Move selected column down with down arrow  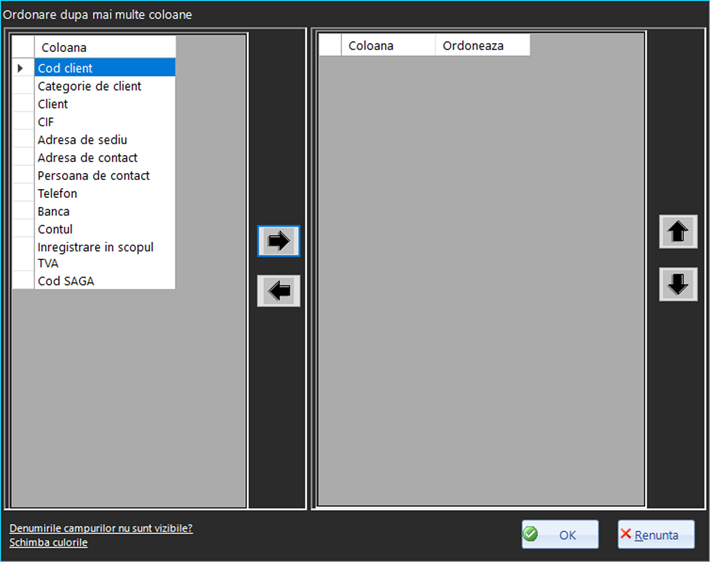pos(677,284)
